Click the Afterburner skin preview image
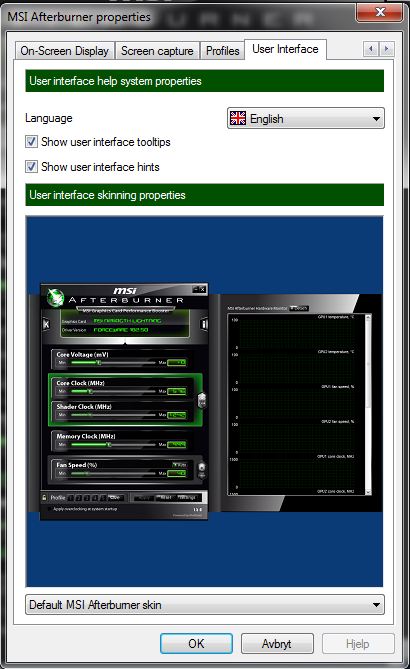This screenshot has width=410, height=669. click(x=204, y=401)
